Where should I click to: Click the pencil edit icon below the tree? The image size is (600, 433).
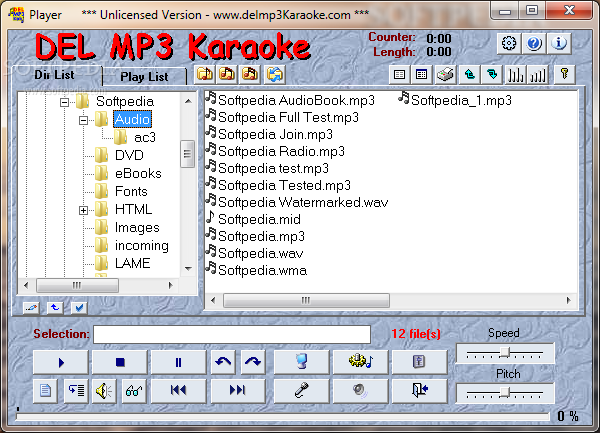[31, 308]
